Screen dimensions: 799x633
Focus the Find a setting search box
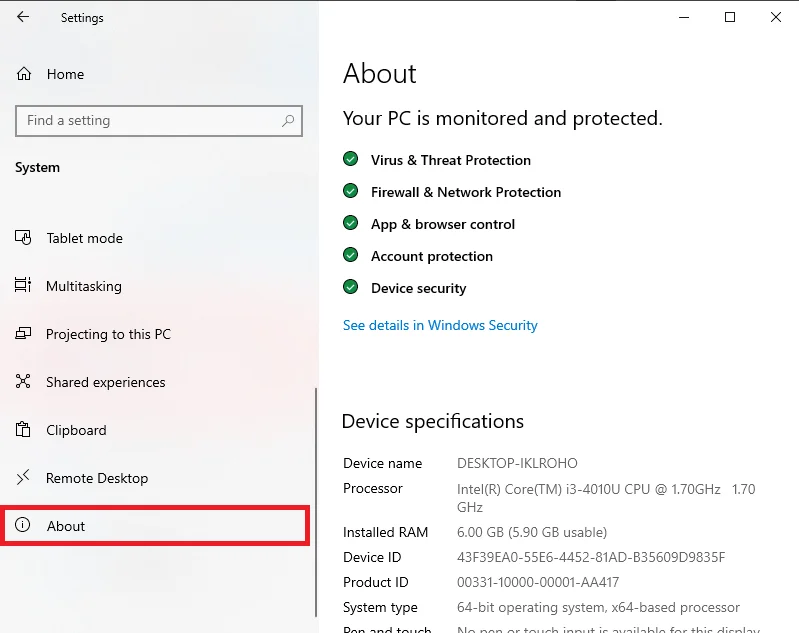[x=159, y=121]
